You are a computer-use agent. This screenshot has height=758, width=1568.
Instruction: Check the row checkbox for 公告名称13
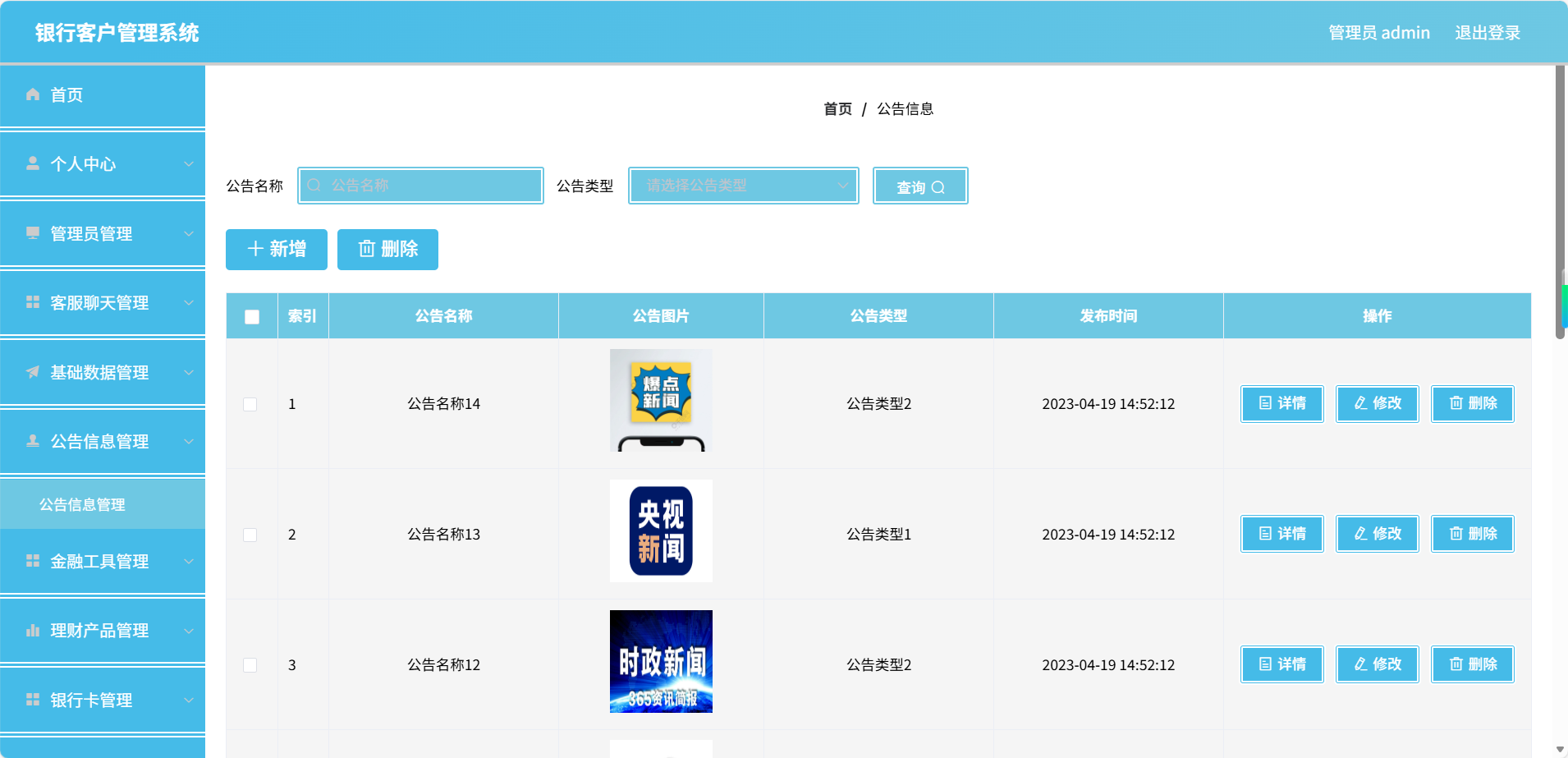(x=250, y=535)
